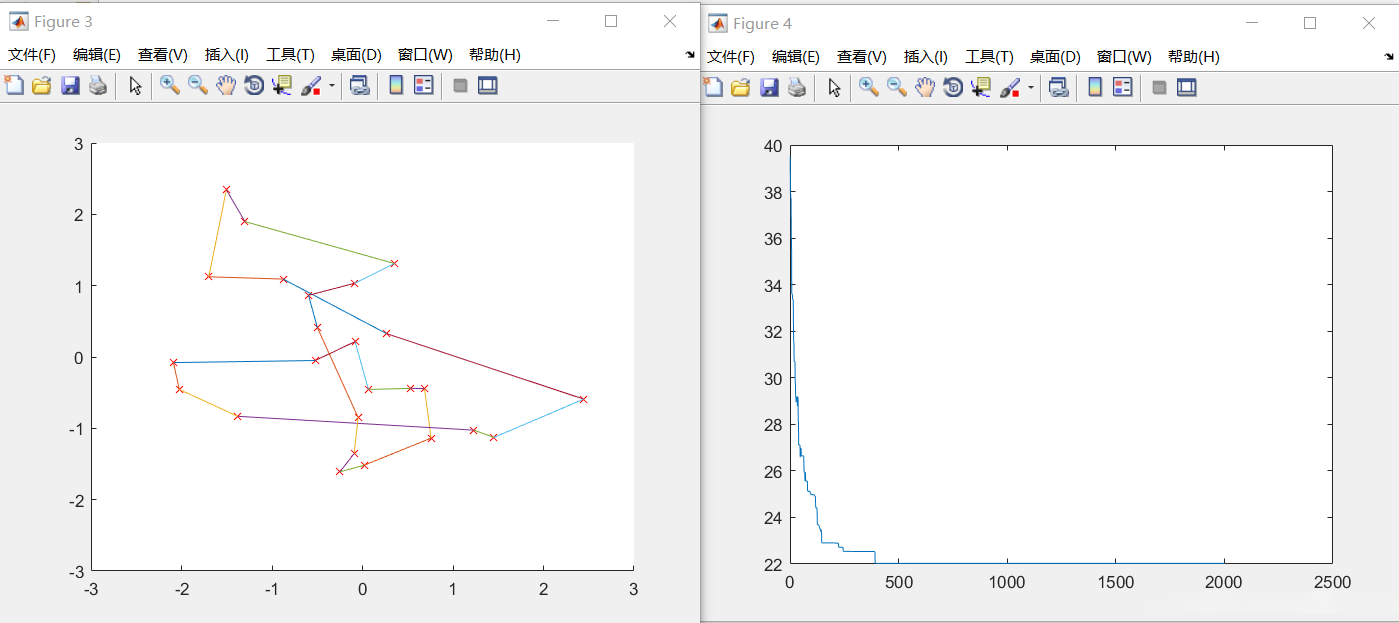Viewport: 1399px width, 623px height.
Task: Activate Zoom Out tool in Figure 4
Action: click(x=897, y=88)
